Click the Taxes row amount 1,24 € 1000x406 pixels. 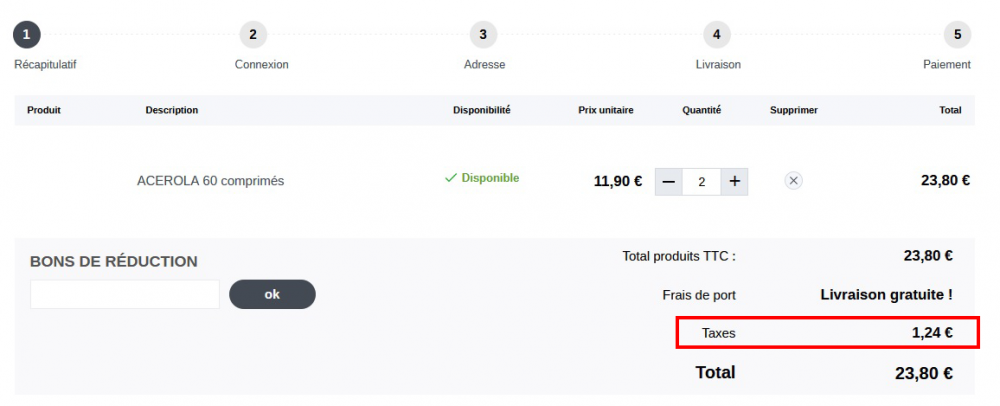pyautogui.click(x=932, y=333)
